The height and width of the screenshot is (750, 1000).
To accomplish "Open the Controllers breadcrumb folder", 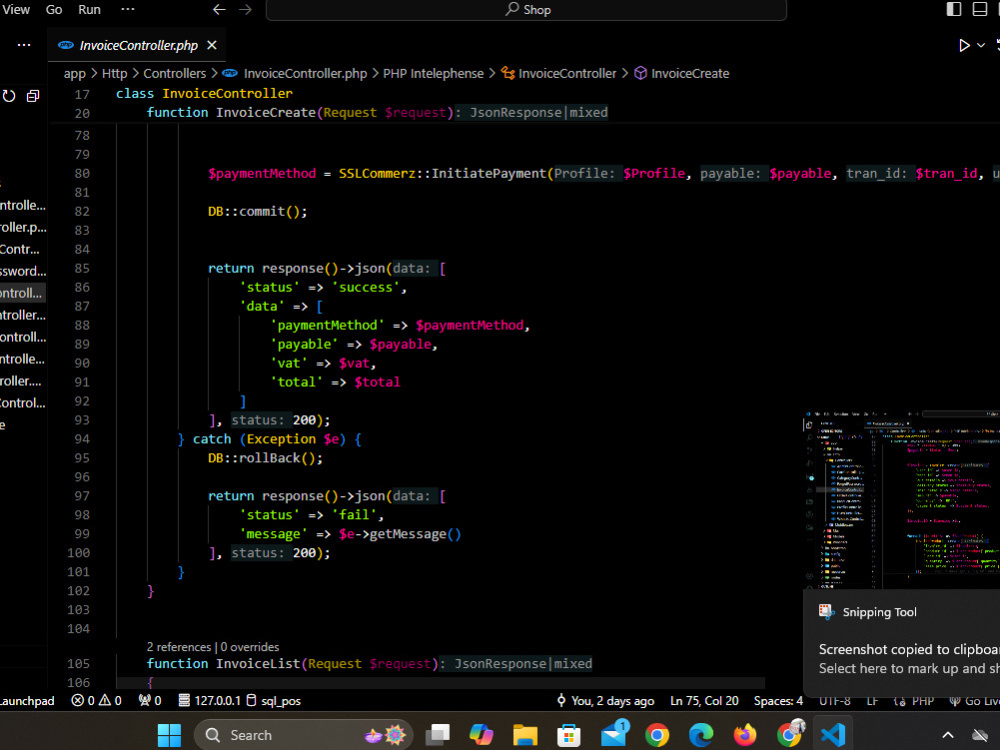I will [175, 73].
